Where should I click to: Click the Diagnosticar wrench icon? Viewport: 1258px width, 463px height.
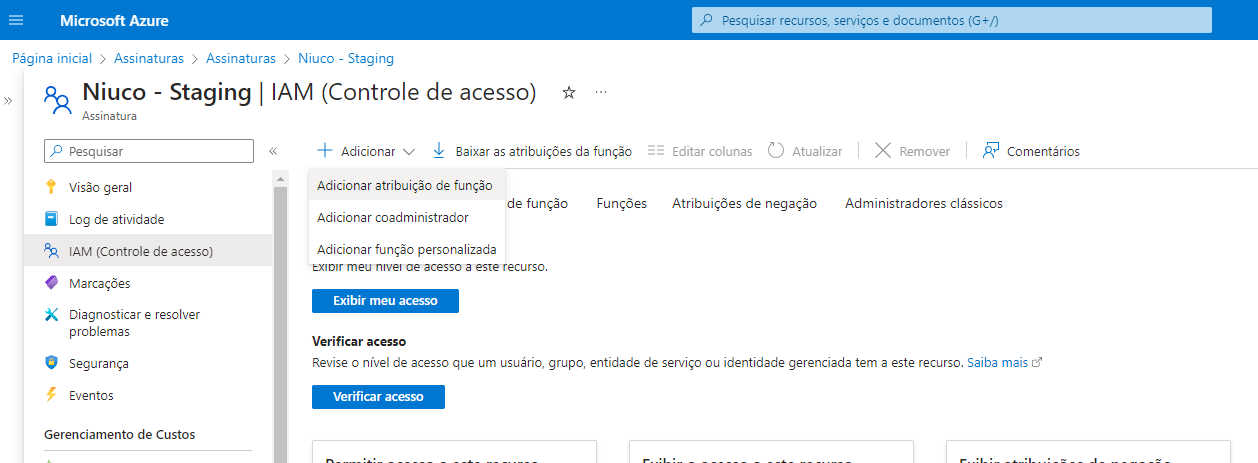pos(52,315)
